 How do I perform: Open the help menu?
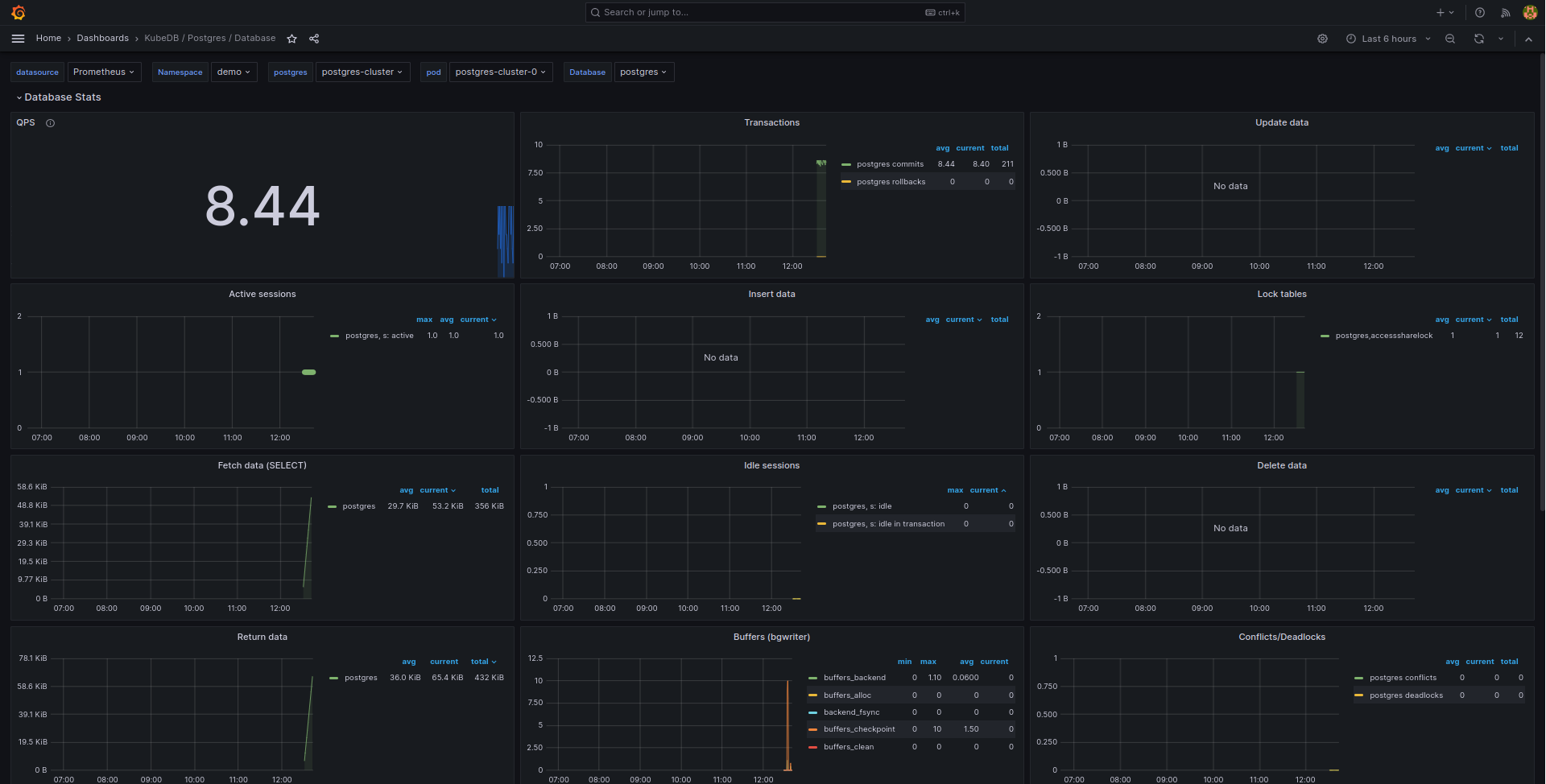tap(1479, 12)
